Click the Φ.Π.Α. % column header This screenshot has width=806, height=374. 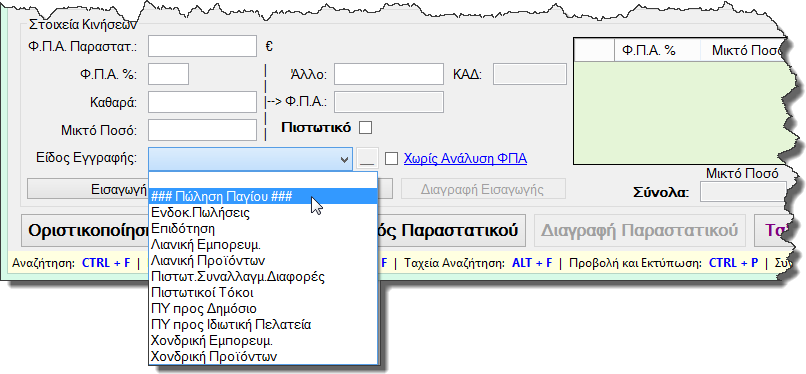(657, 50)
